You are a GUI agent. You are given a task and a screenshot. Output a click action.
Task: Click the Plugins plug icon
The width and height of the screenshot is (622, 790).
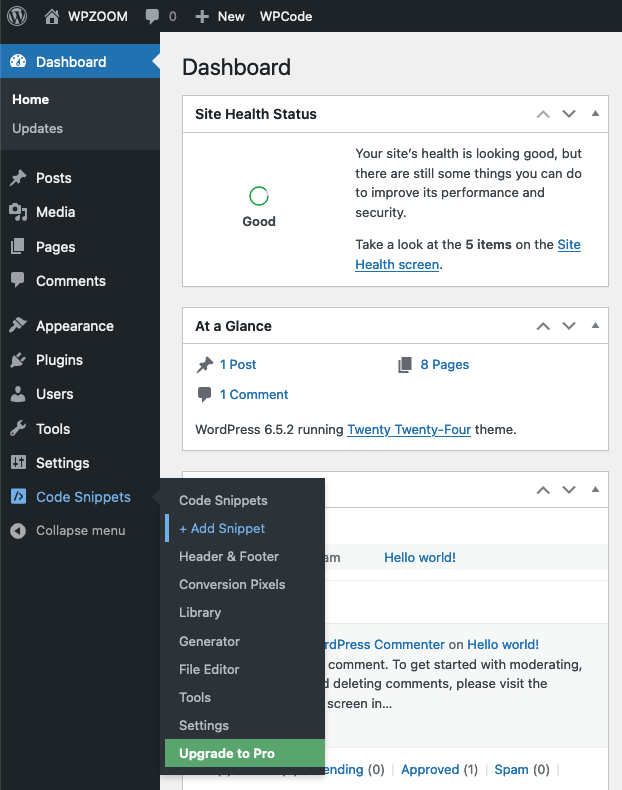(x=18, y=360)
